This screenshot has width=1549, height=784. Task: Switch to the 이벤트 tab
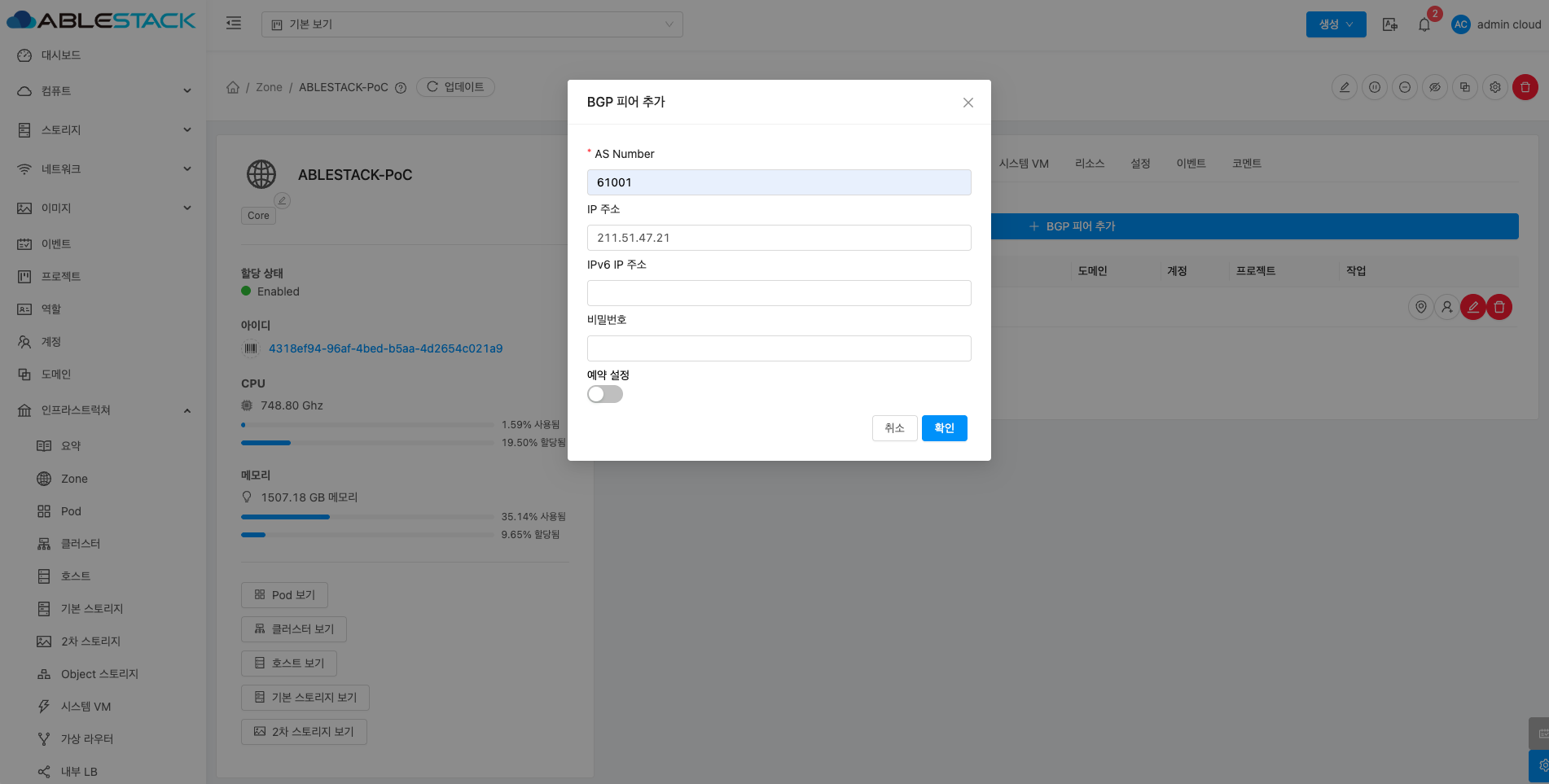[x=1191, y=164]
